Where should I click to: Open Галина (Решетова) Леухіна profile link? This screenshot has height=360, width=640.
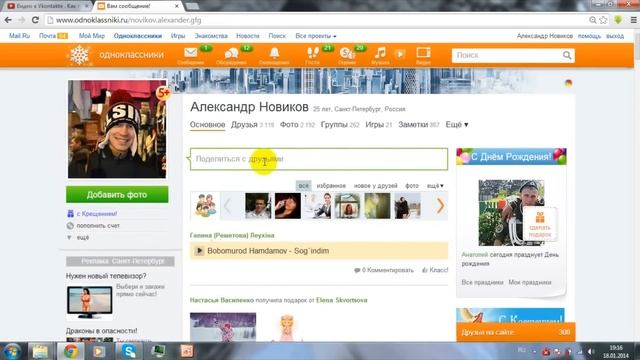(232, 235)
